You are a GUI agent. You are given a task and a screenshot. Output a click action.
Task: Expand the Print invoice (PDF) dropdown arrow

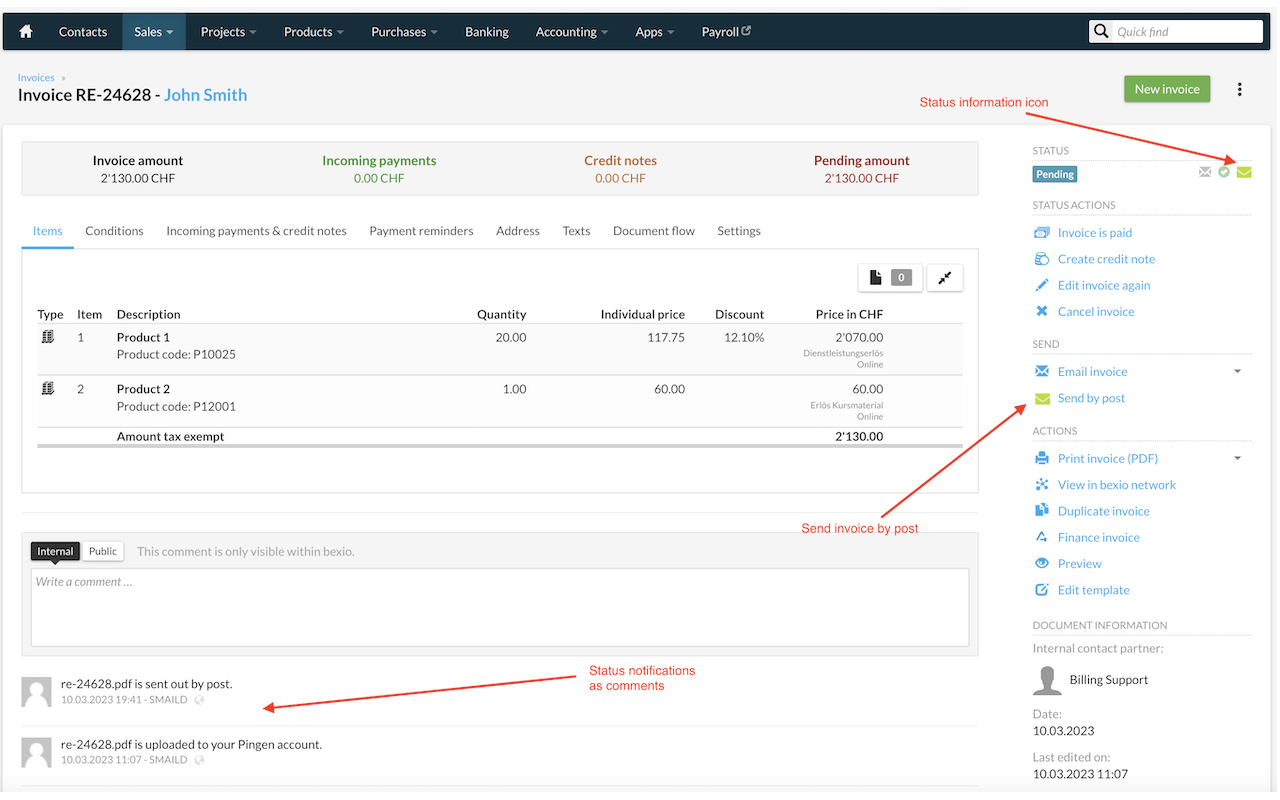pos(1237,459)
